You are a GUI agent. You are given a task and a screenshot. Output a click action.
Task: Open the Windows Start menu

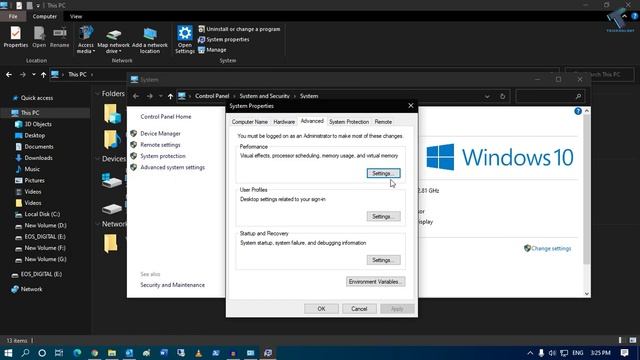[8, 353]
